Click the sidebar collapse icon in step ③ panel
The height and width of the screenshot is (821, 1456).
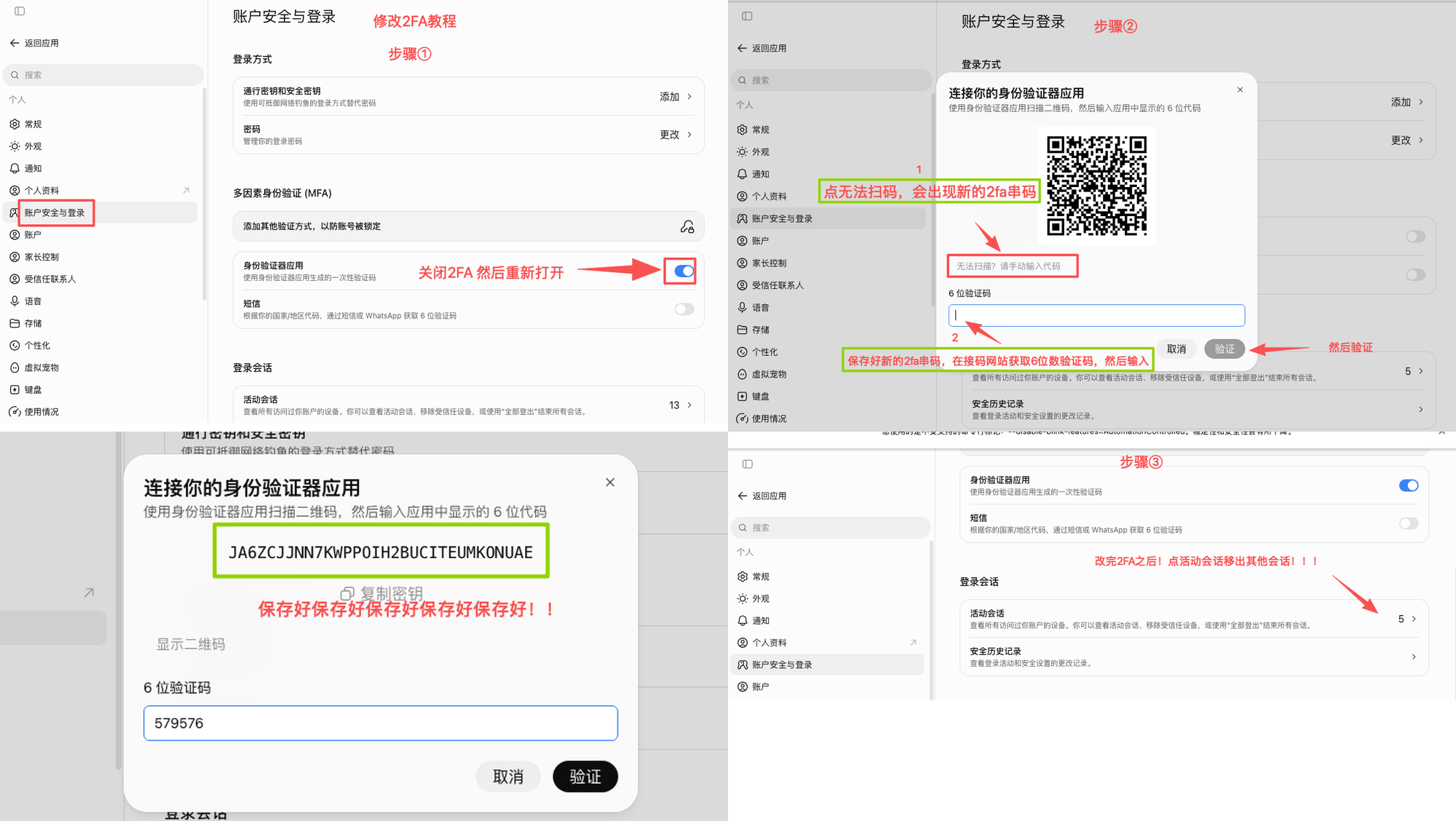(x=748, y=464)
